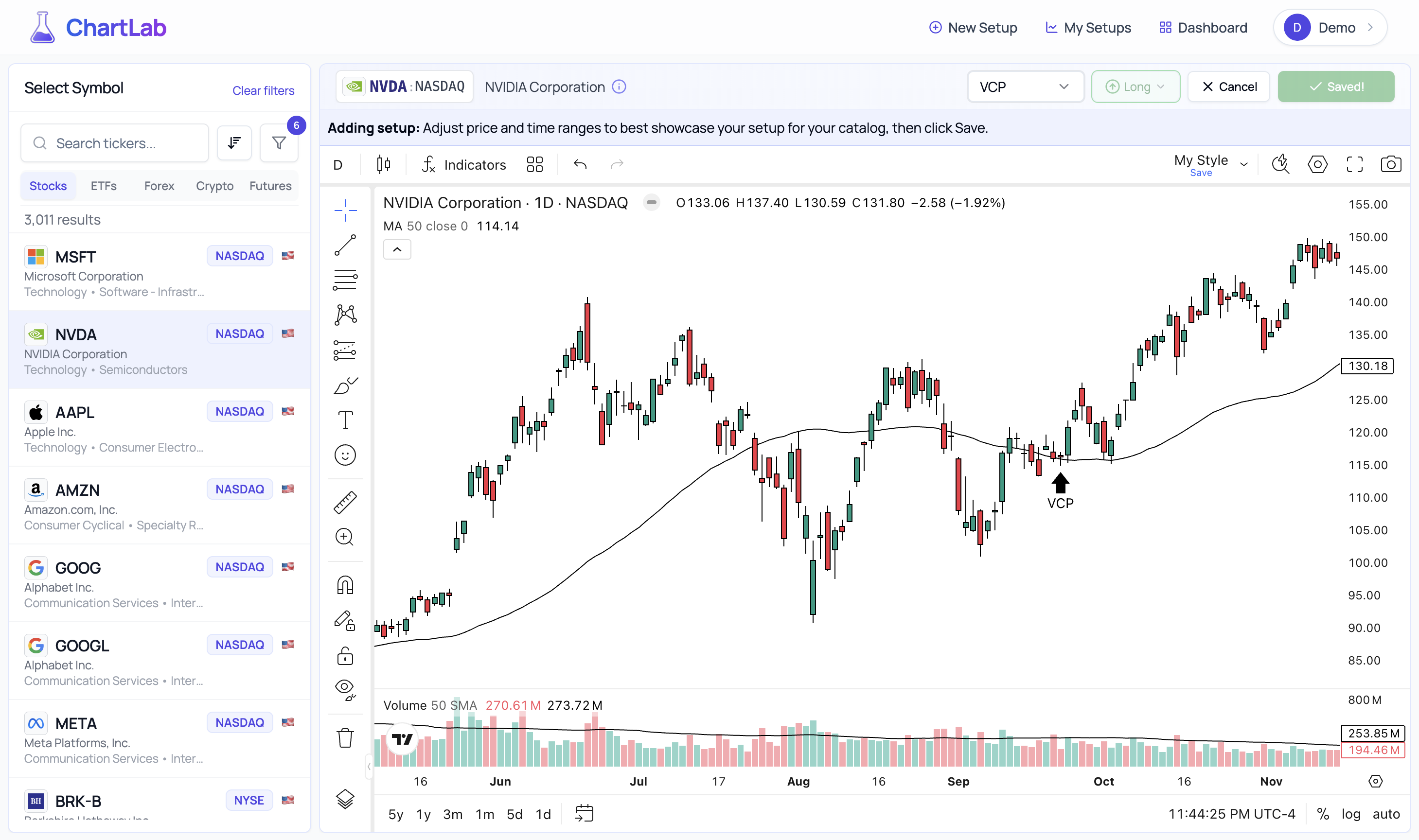The image size is (1419, 840).
Task: Click the Saved! button
Action: pos(1336,87)
